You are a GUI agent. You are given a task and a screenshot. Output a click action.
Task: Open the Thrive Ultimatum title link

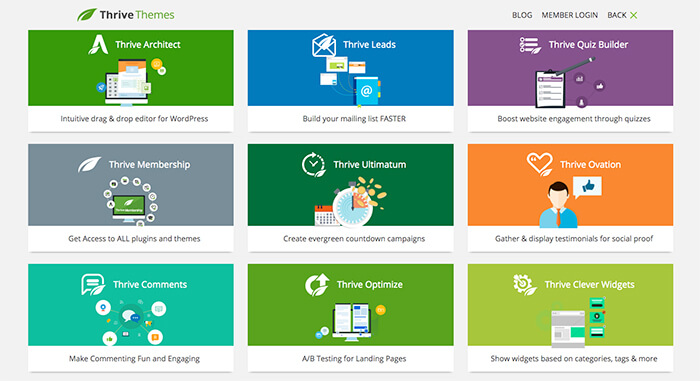(x=370, y=164)
